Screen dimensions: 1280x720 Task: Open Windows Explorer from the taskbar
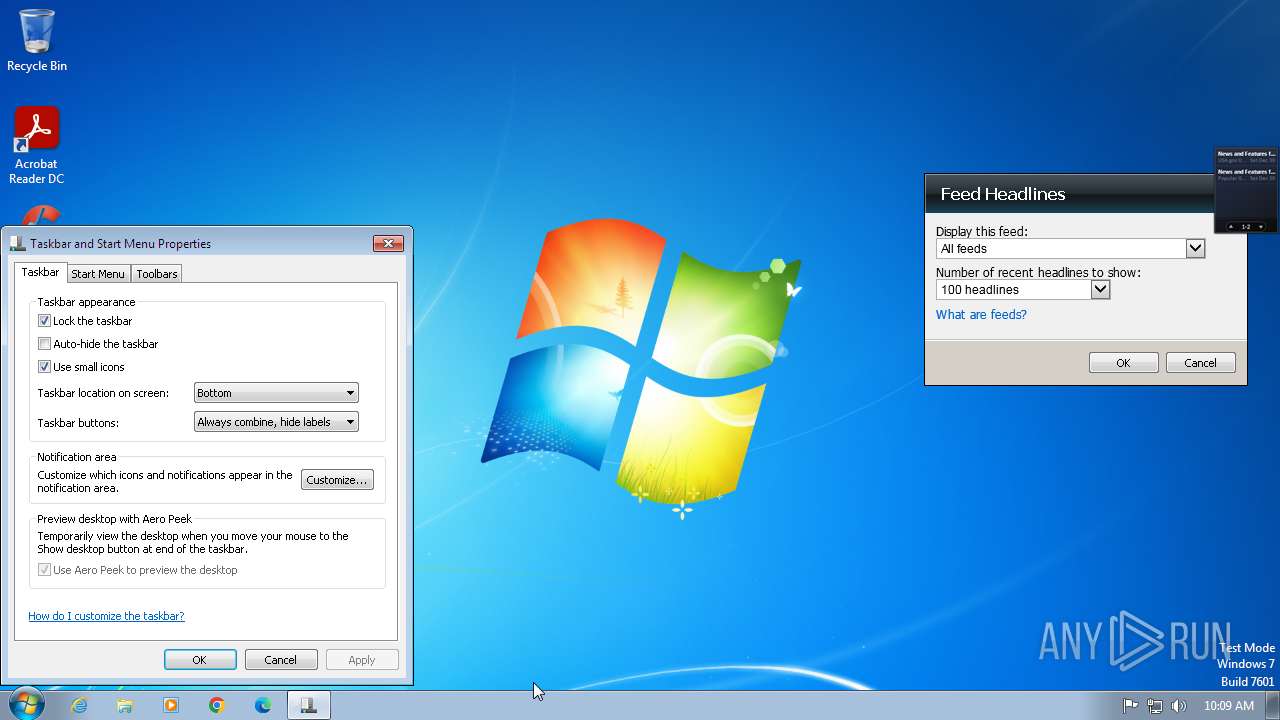click(125, 705)
